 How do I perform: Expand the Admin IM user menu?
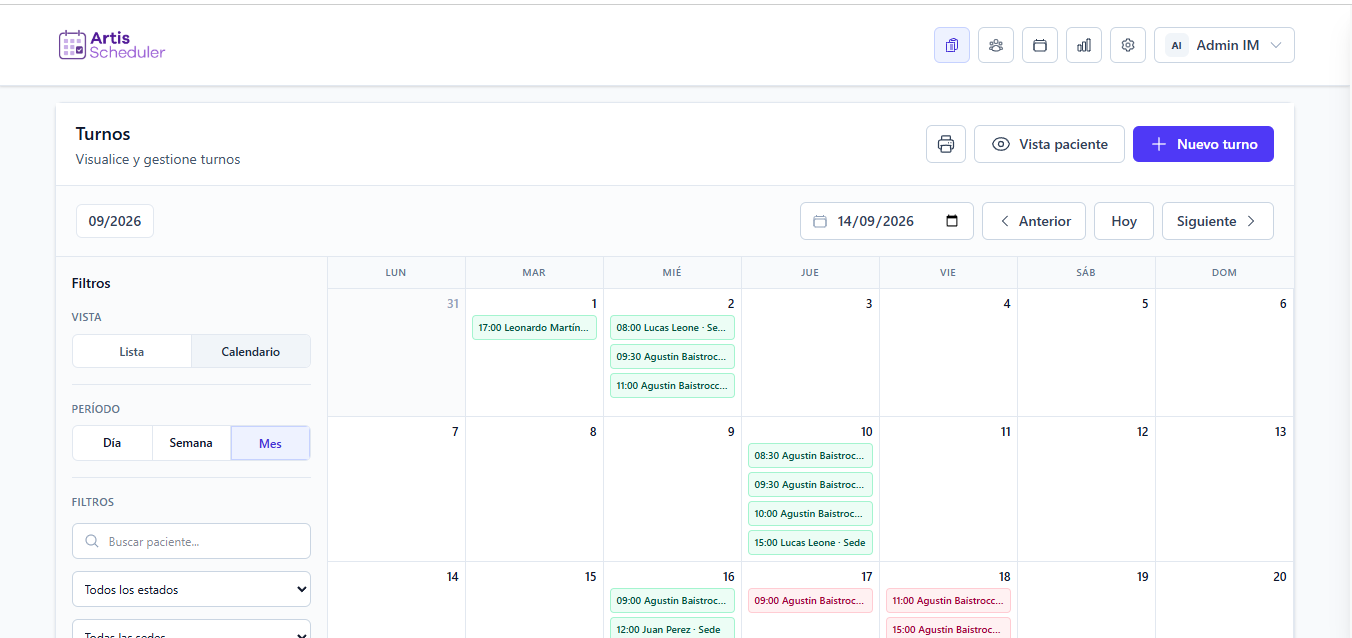(1224, 45)
